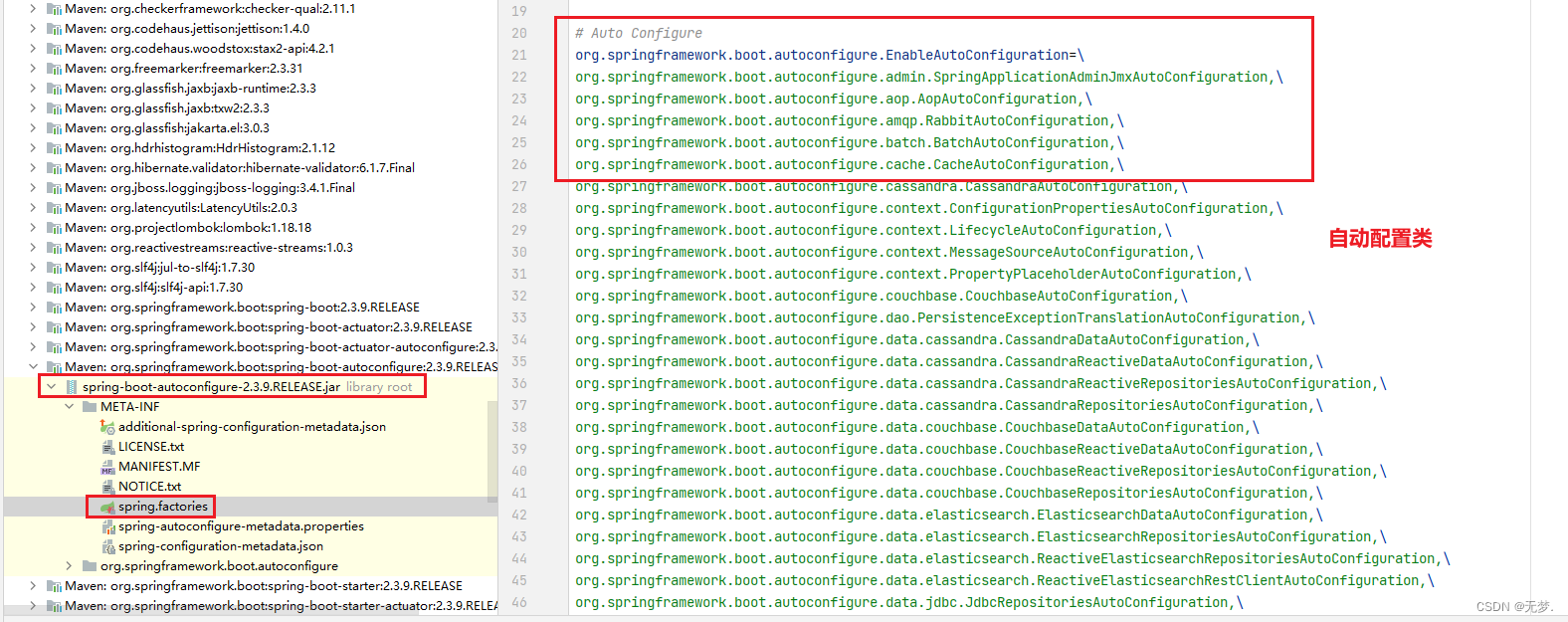Viewport: 1568px width, 622px height.
Task: Click spring-autoconfigure-metadata.properties file icon
Action: [107, 525]
